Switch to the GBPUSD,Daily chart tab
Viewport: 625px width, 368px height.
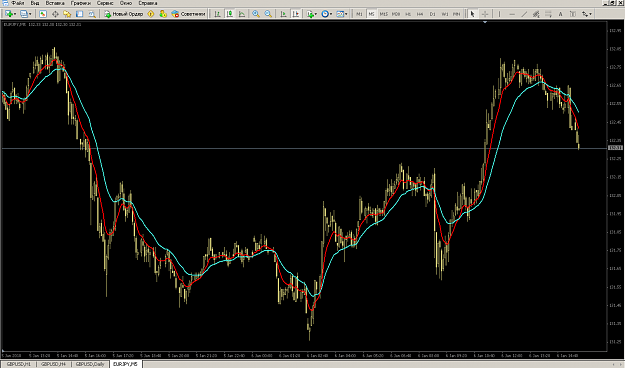pos(90,364)
